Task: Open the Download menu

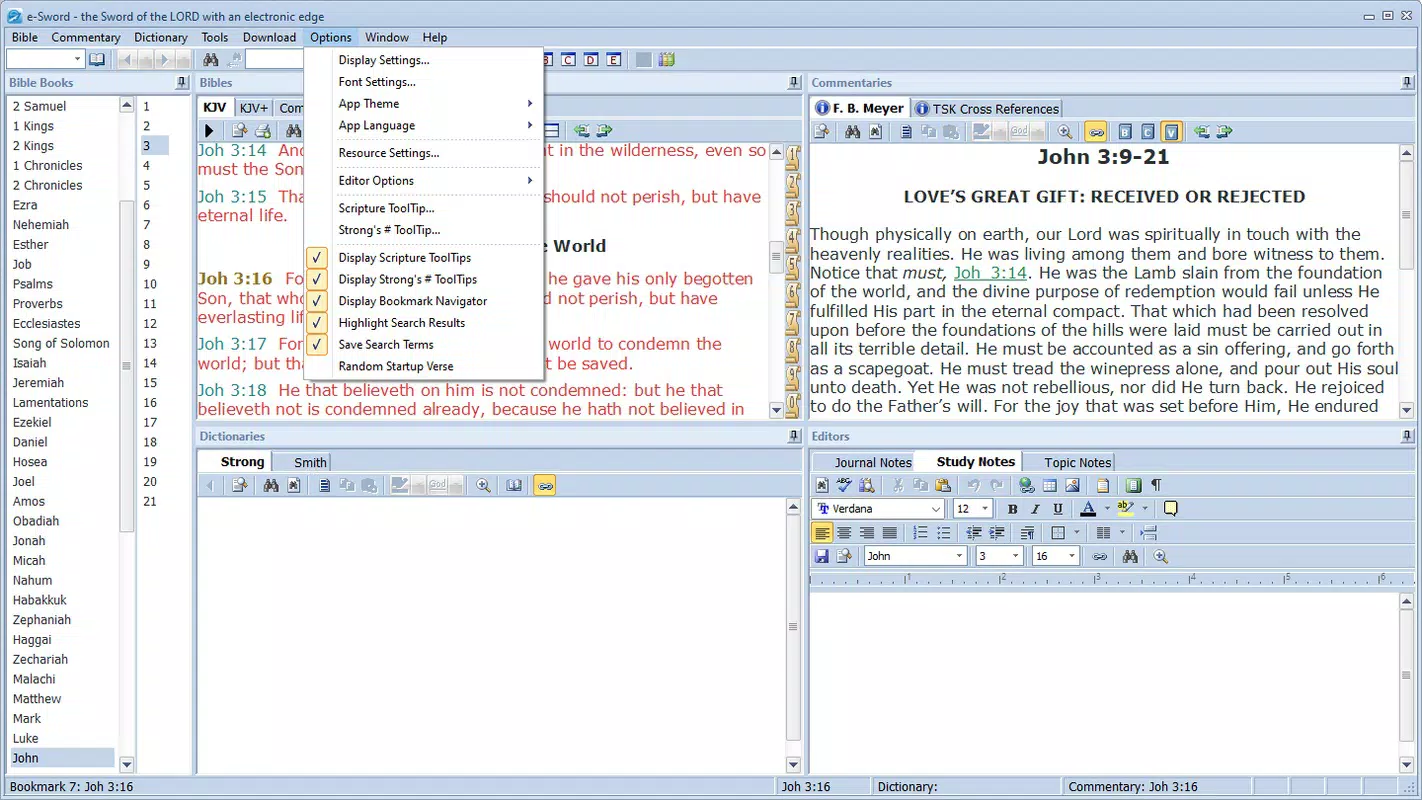Action: [x=269, y=37]
